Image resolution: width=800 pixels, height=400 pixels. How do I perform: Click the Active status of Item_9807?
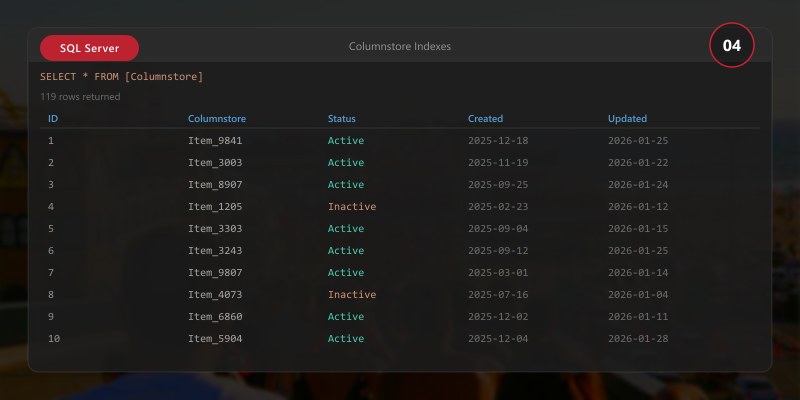coord(346,272)
